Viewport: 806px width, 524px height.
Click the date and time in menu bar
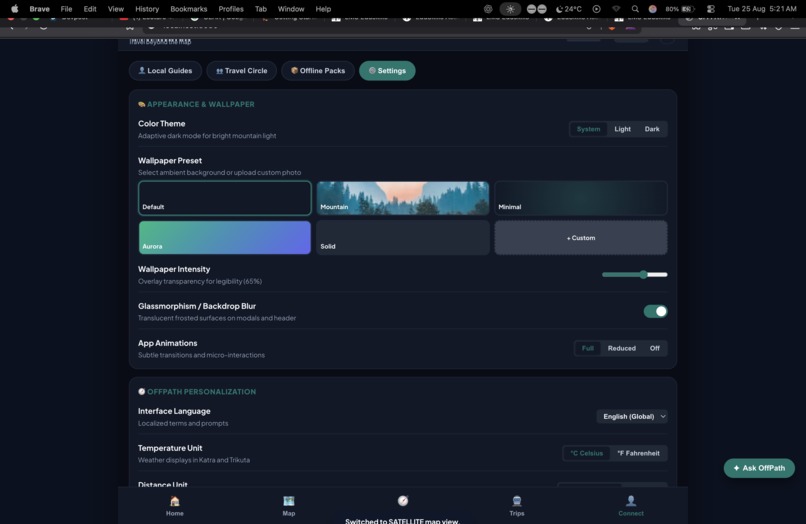(762, 9)
